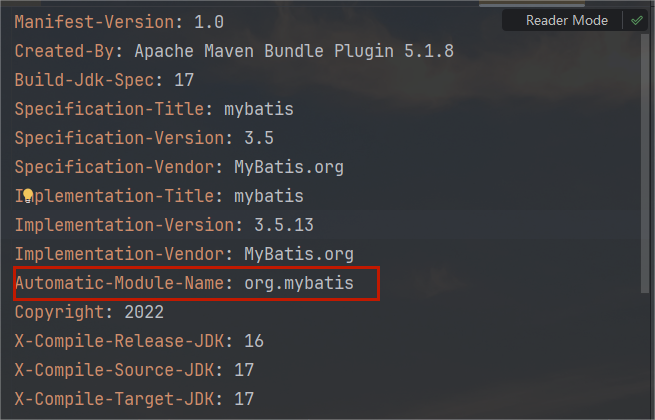The image size is (655, 420).
Task: Click the green inspection checkmark icon
Action: [x=636, y=20]
